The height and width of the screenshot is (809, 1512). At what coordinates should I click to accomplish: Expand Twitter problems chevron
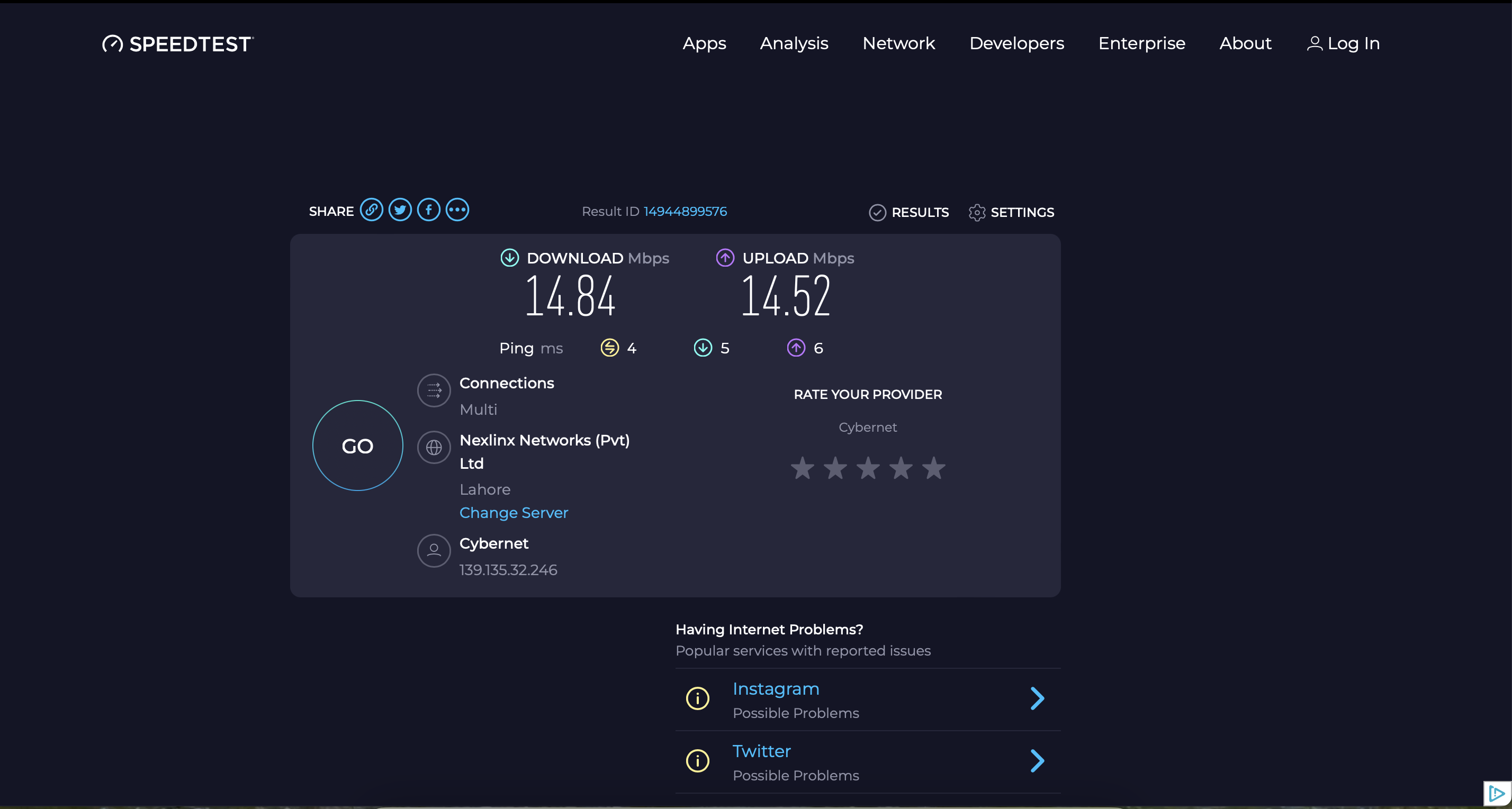point(1037,761)
